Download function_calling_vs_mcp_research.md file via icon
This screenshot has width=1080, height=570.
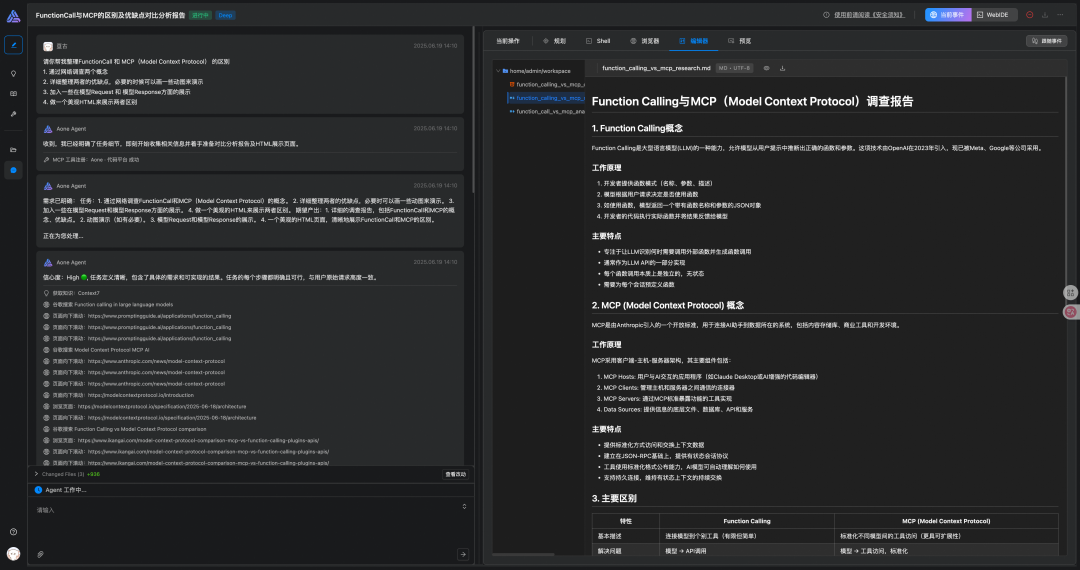click(x=782, y=68)
